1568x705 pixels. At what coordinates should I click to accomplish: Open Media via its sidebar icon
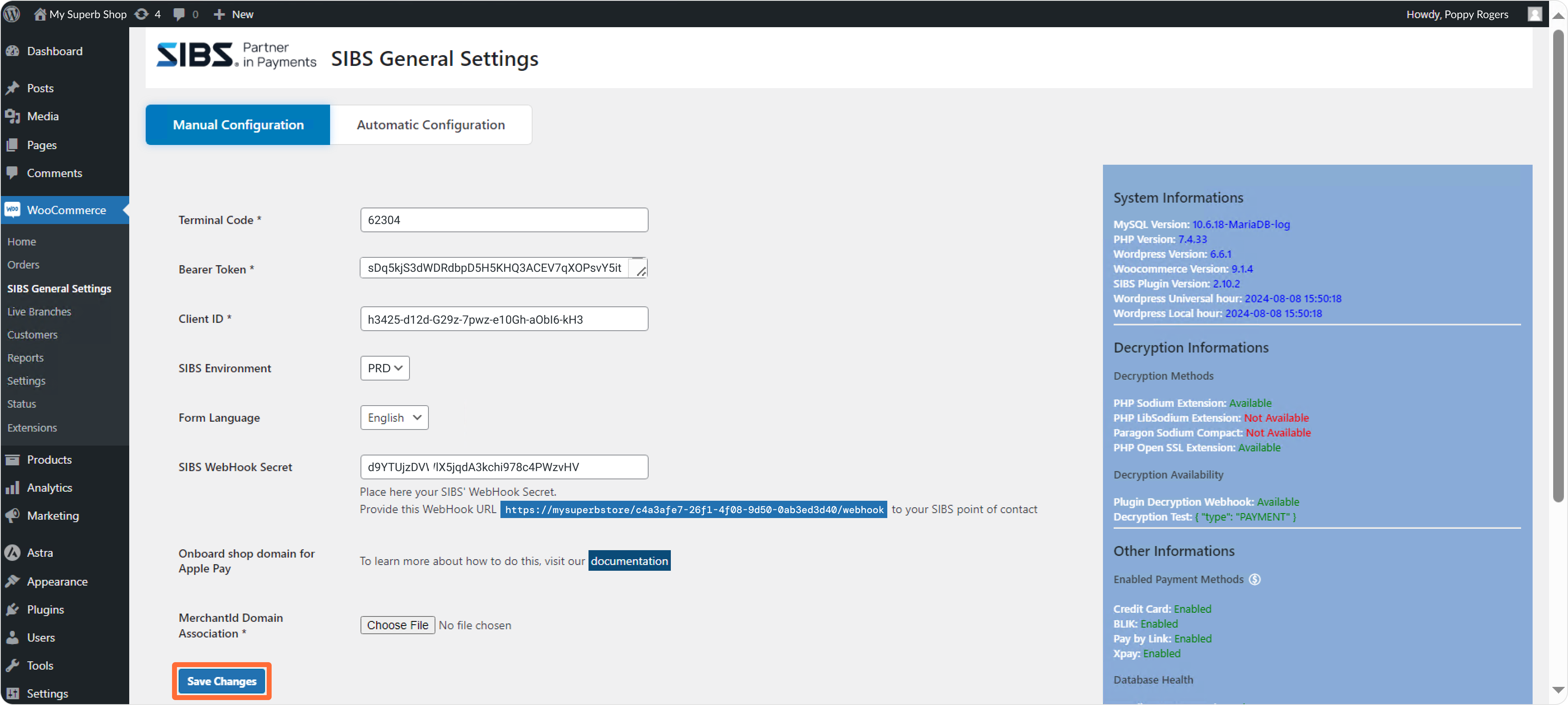click(12, 116)
